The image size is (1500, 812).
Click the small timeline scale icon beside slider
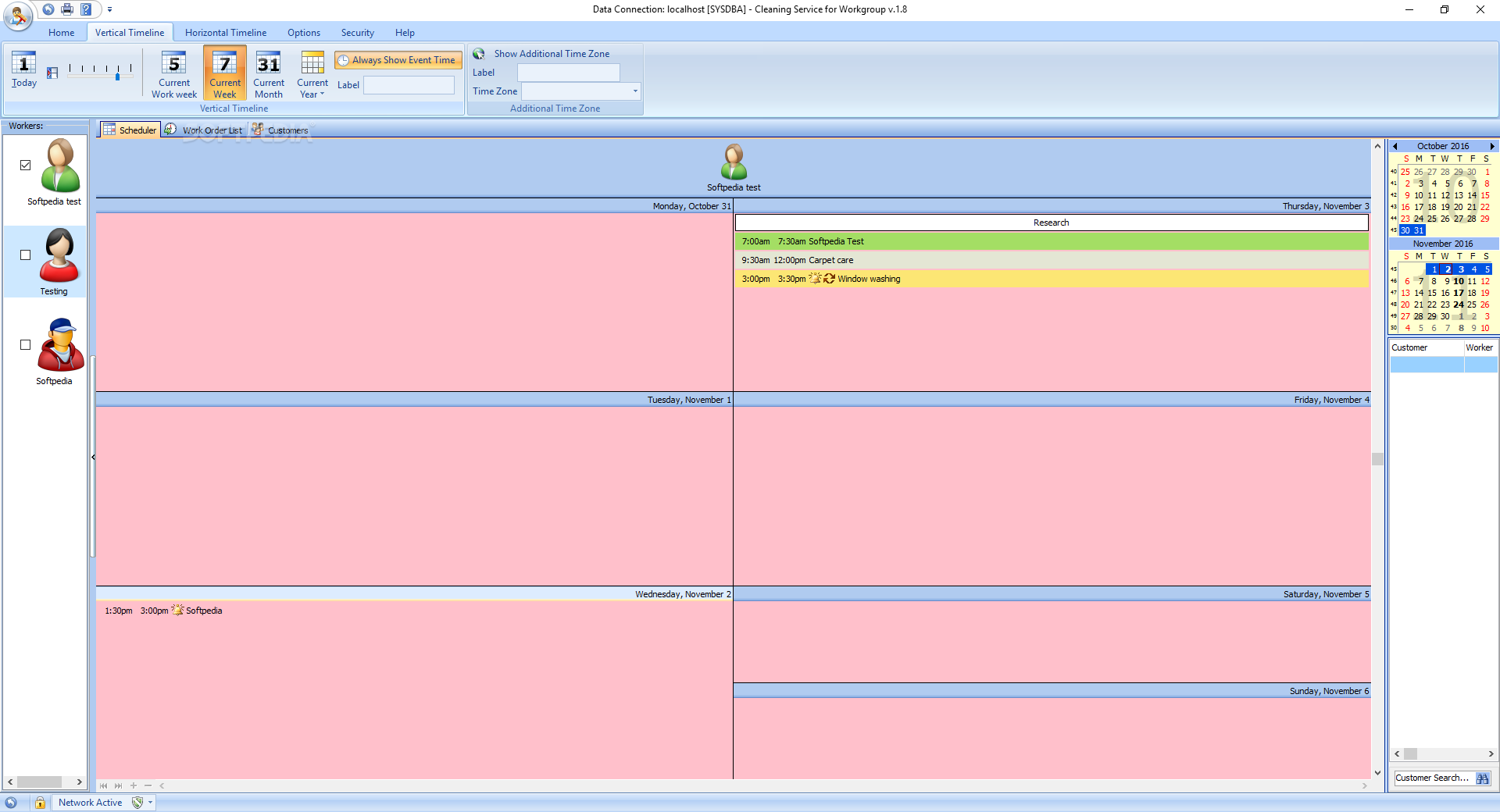click(x=52, y=73)
